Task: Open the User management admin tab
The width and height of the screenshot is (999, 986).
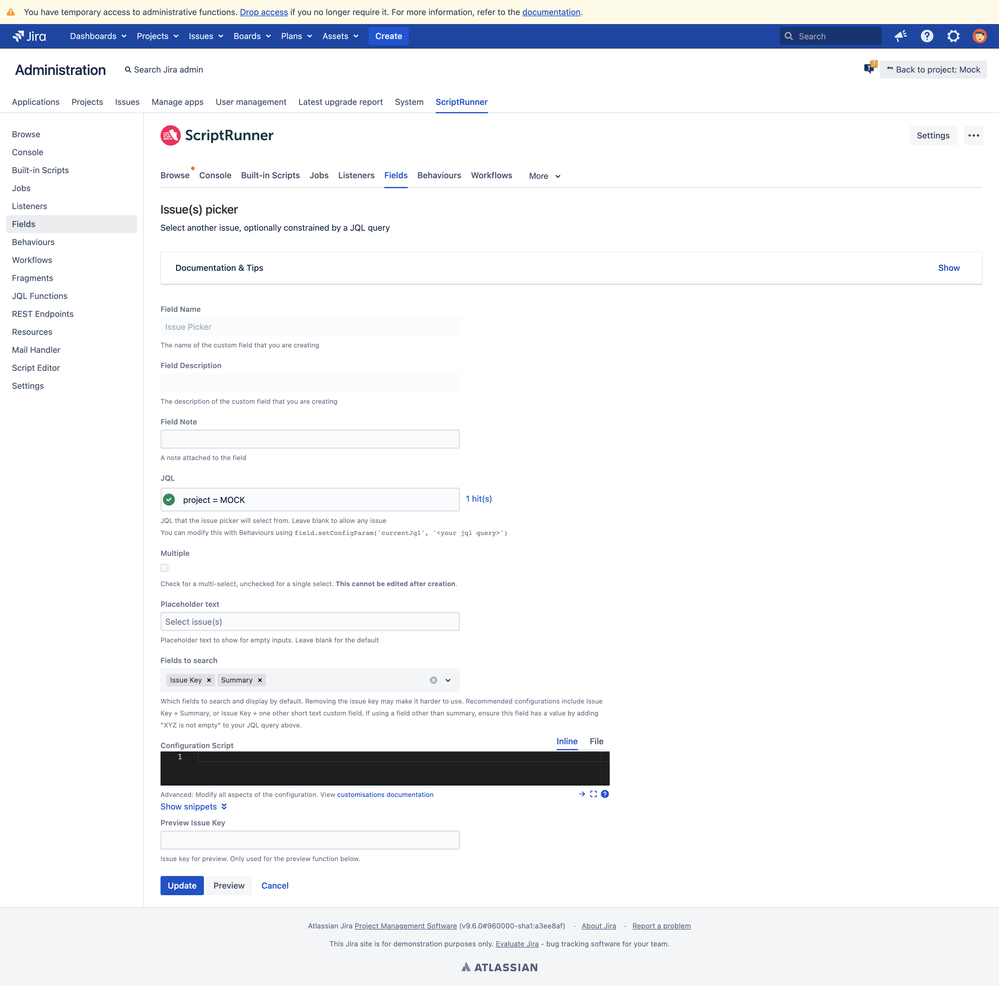Action: [x=251, y=102]
